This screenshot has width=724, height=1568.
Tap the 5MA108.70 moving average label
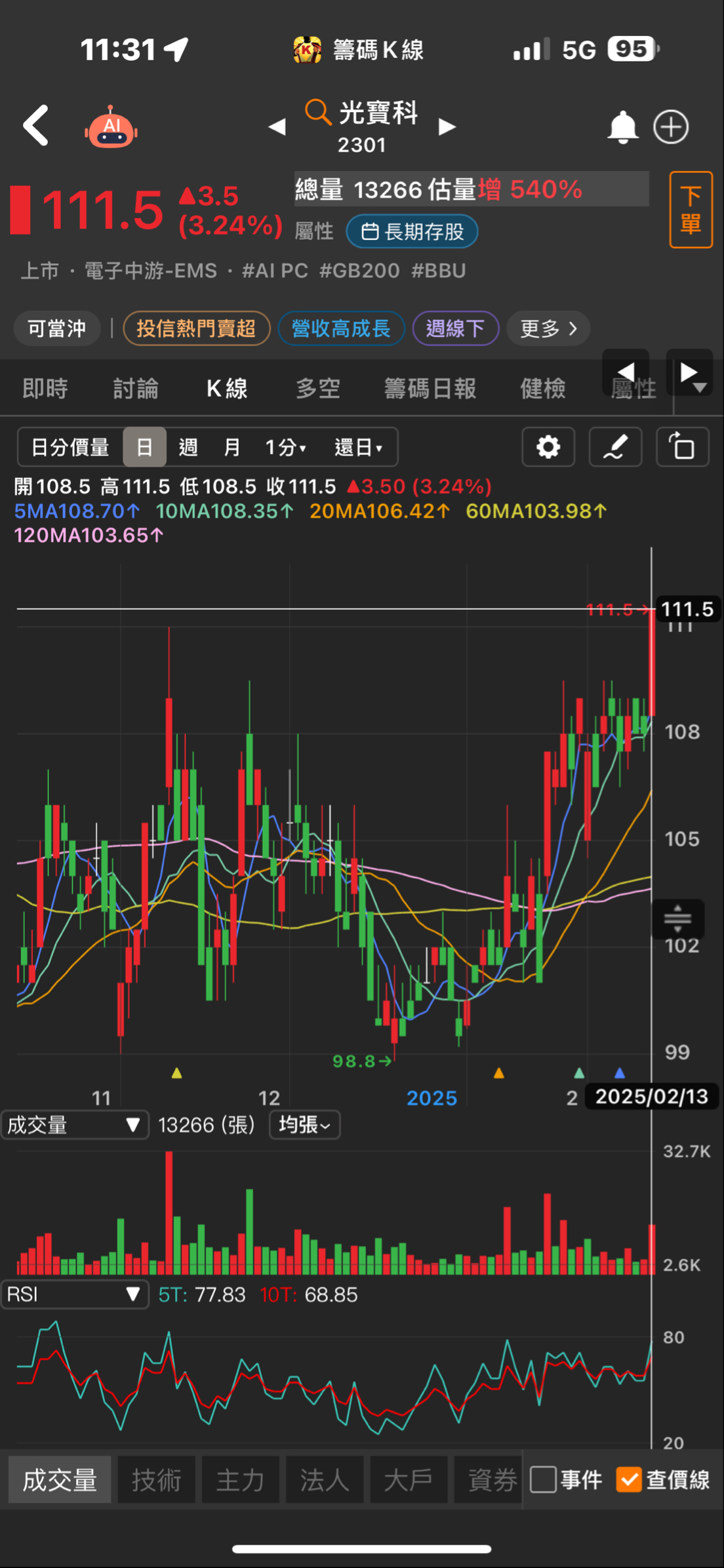(x=77, y=511)
